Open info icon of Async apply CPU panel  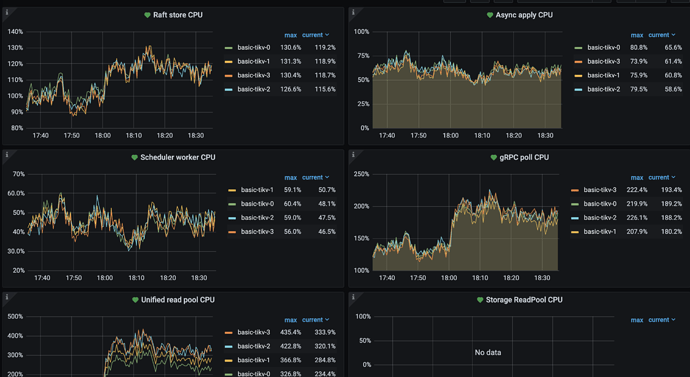(x=352, y=12)
